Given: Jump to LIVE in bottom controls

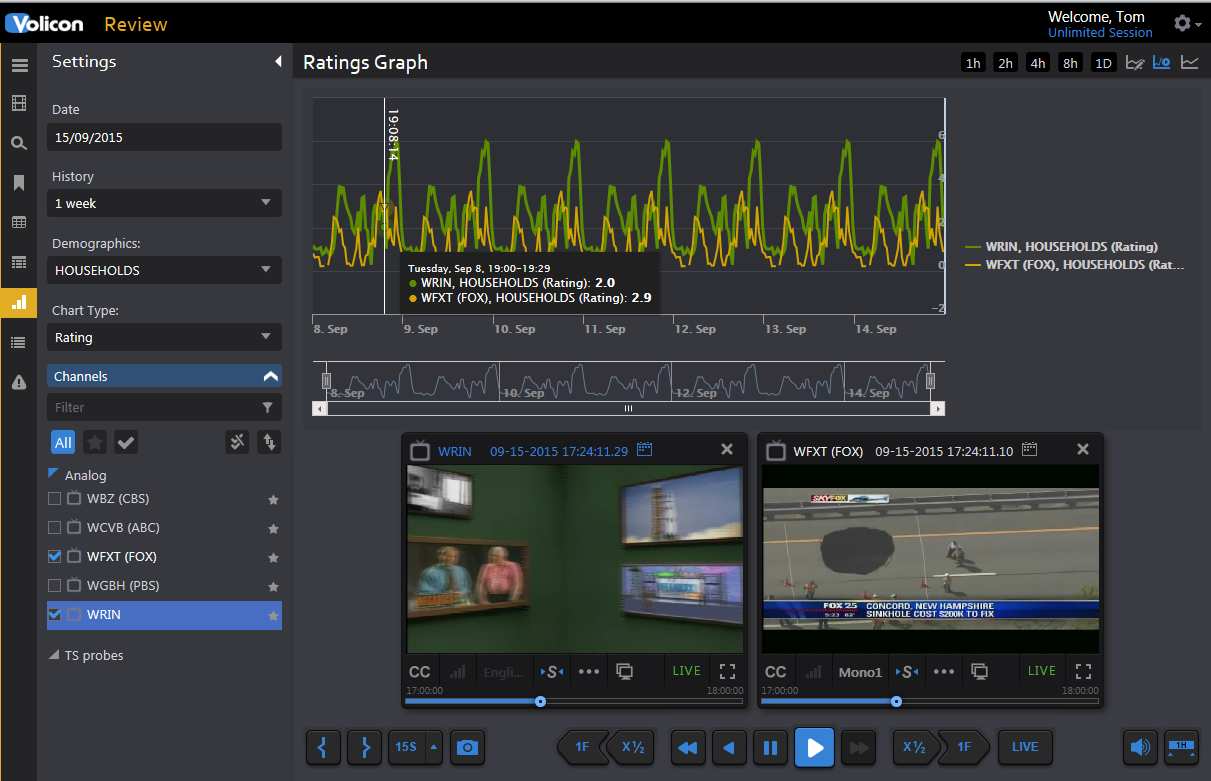Looking at the screenshot, I should [1024, 747].
